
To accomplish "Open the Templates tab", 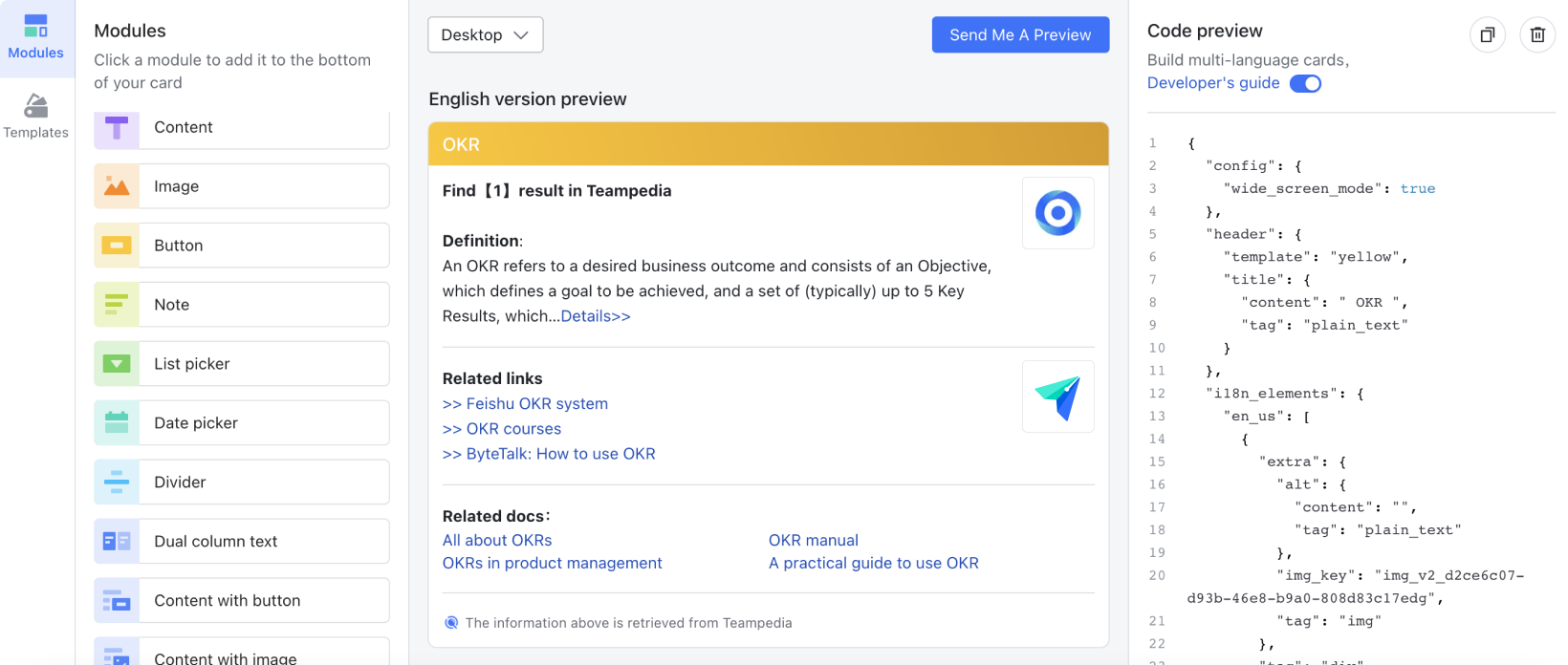I will click(x=36, y=117).
